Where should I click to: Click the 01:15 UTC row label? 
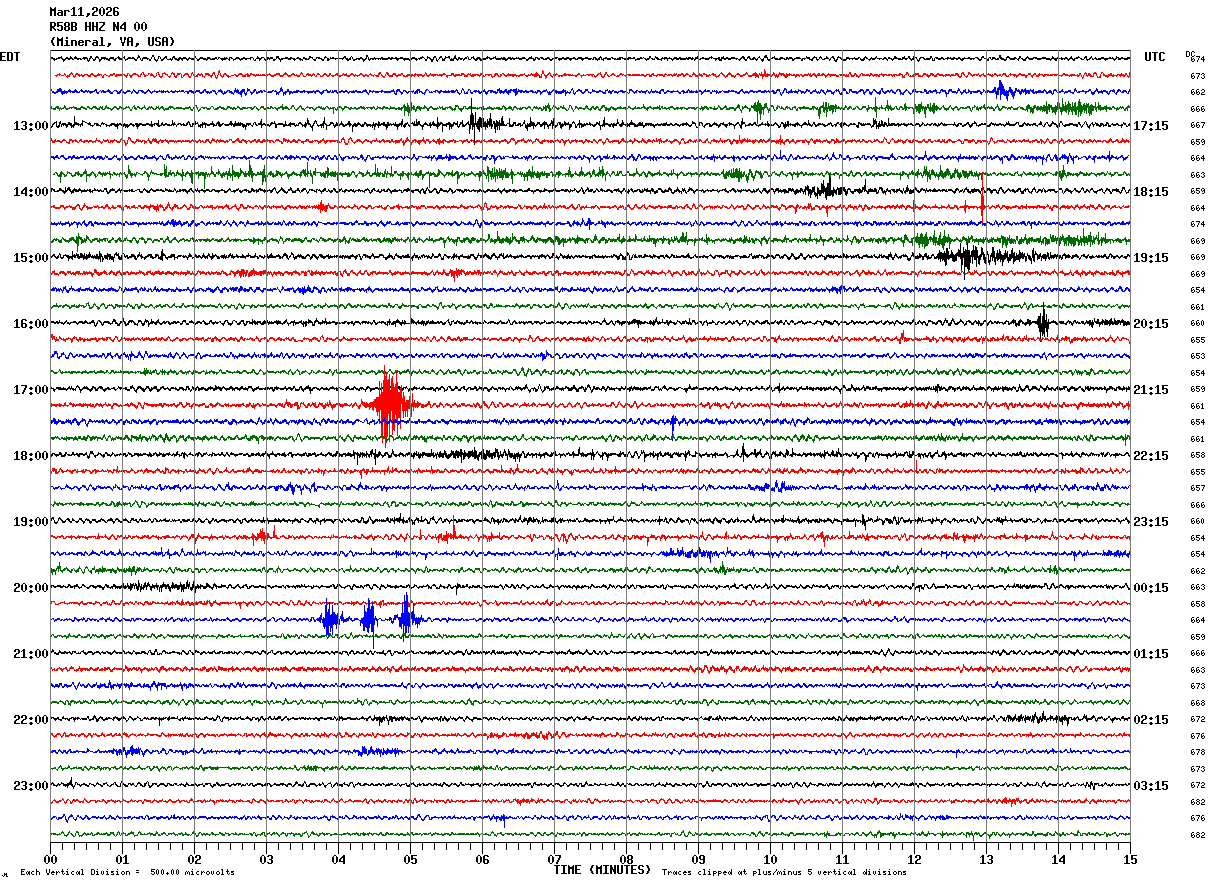tap(1151, 654)
